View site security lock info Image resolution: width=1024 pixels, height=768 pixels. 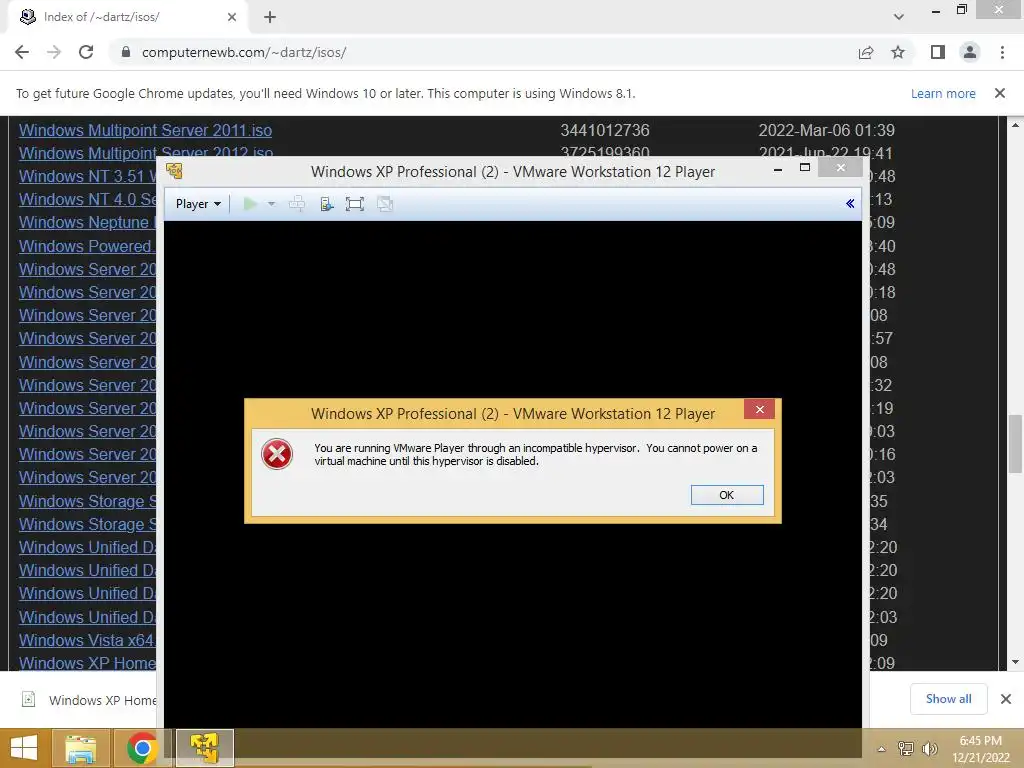(126, 52)
